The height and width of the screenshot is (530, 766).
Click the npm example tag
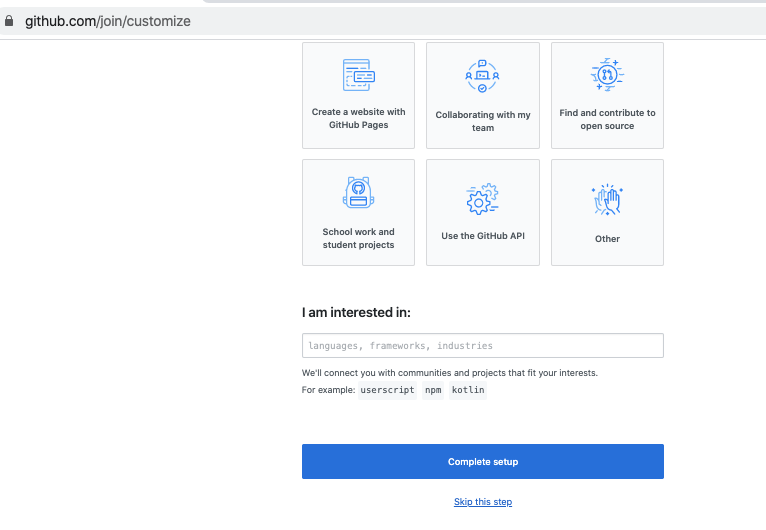pyautogui.click(x=433, y=390)
